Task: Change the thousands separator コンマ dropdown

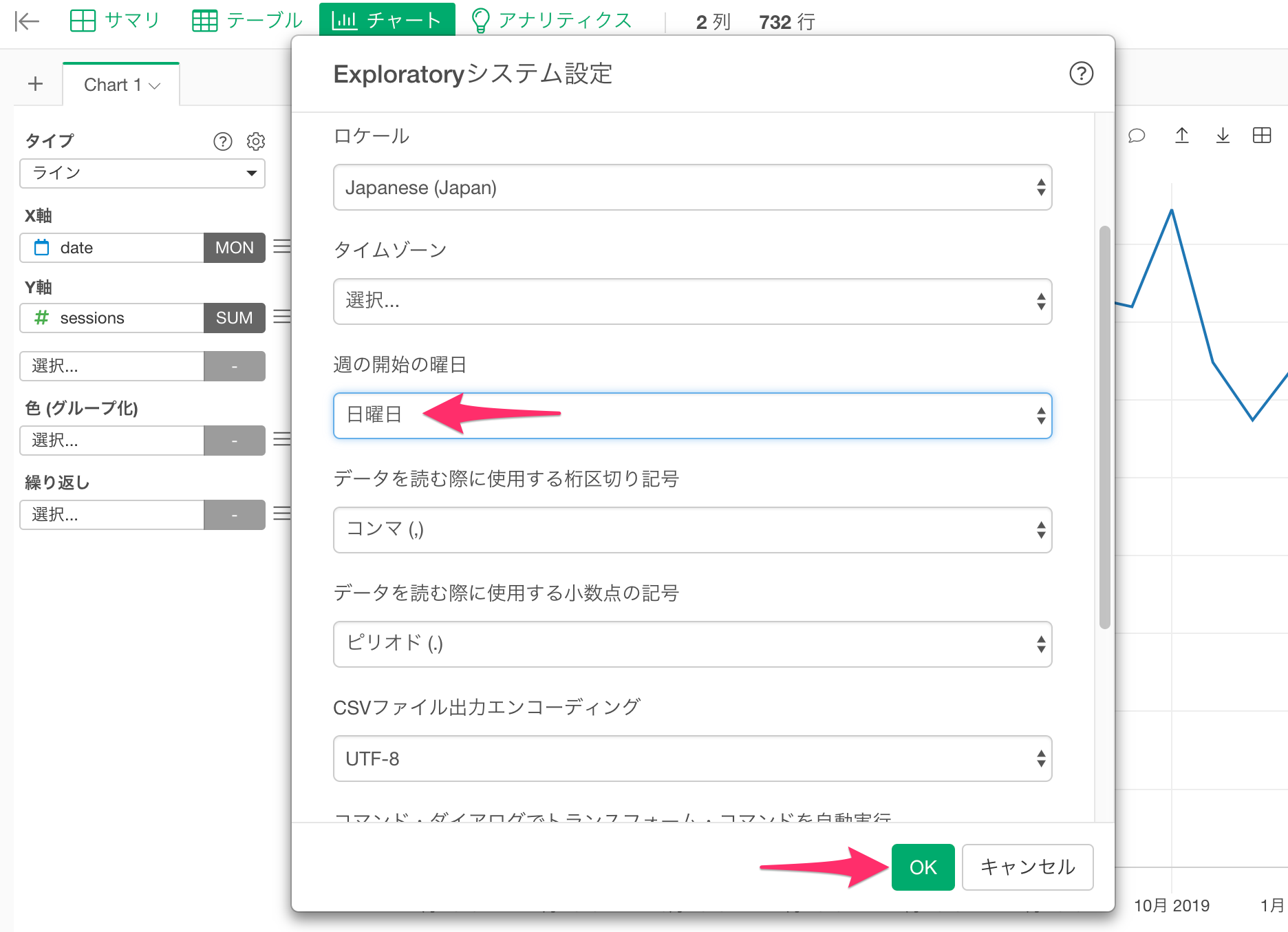Action: [x=692, y=530]
